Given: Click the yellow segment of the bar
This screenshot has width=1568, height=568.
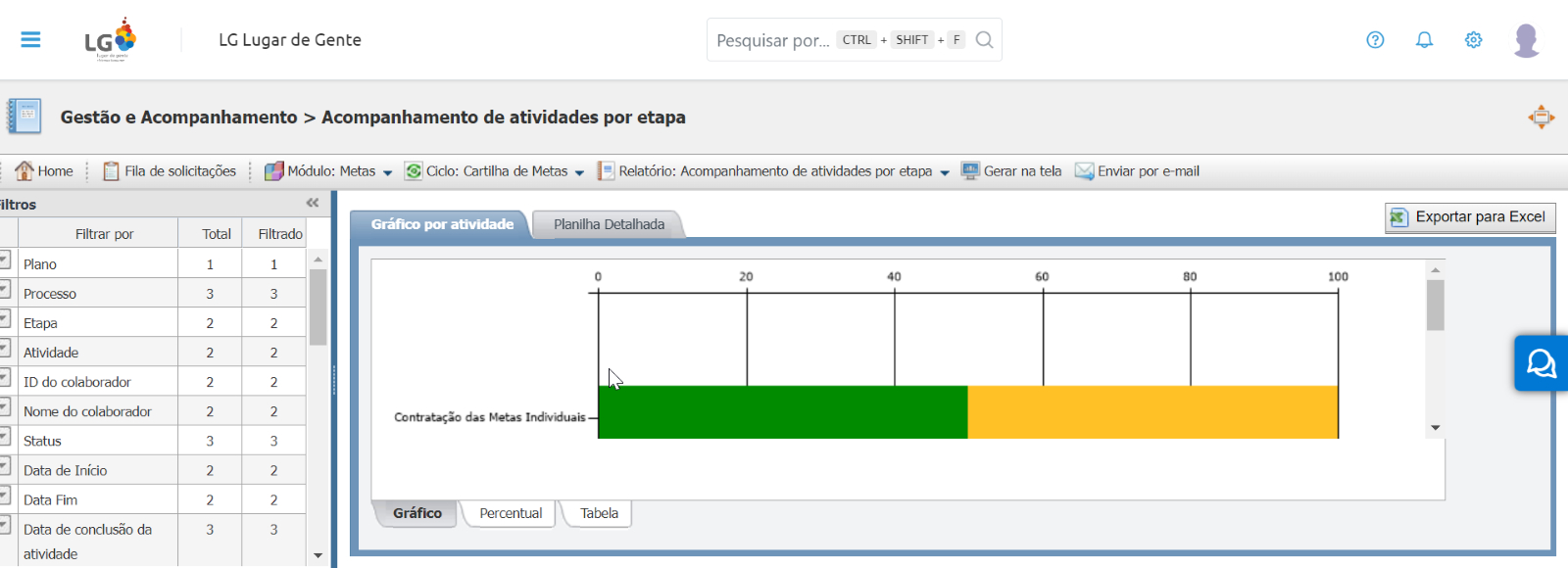Looking at the screenshot, I should coord(1152,412).
